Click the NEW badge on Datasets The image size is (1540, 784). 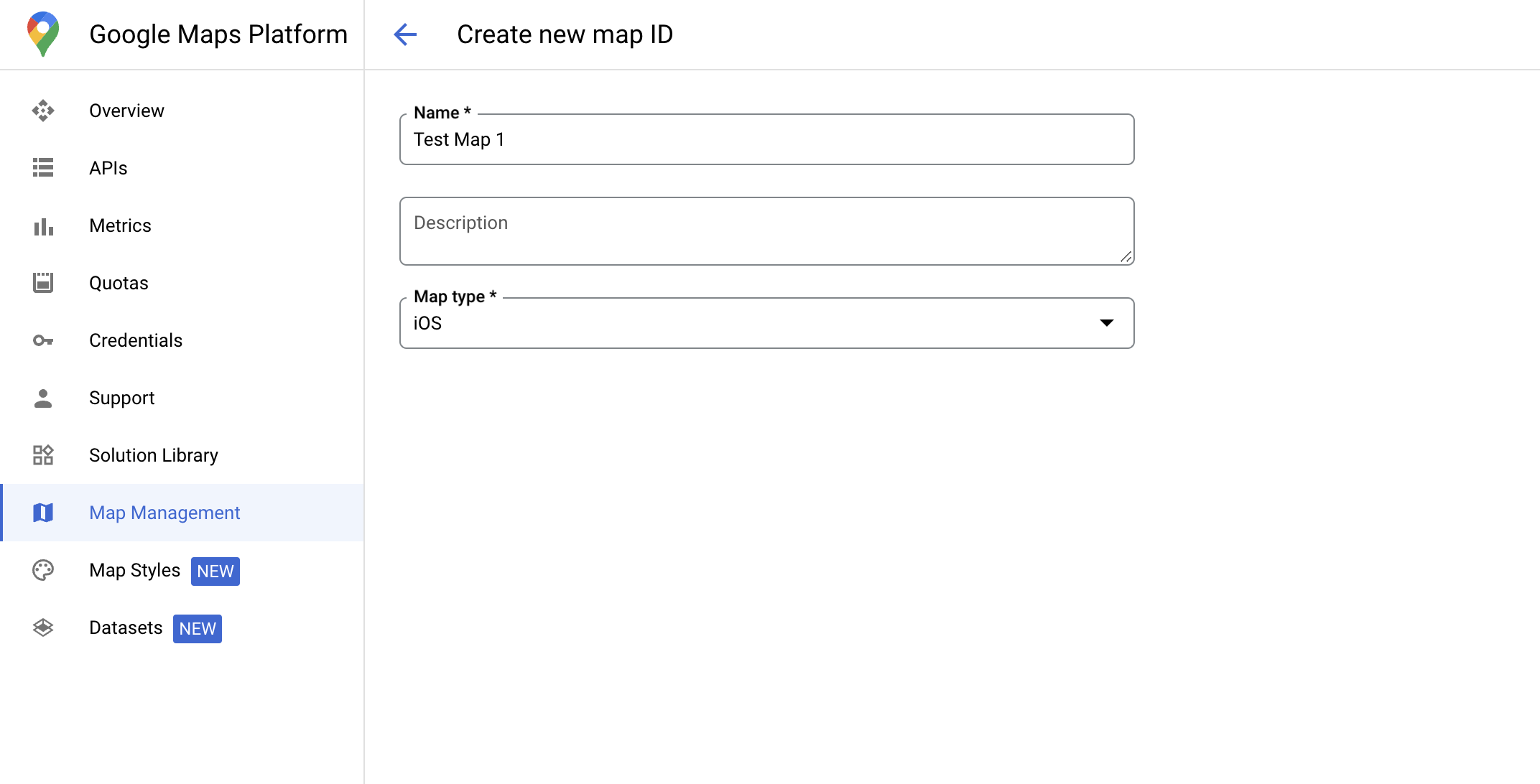pyautogui.click(x=198, y=628)
